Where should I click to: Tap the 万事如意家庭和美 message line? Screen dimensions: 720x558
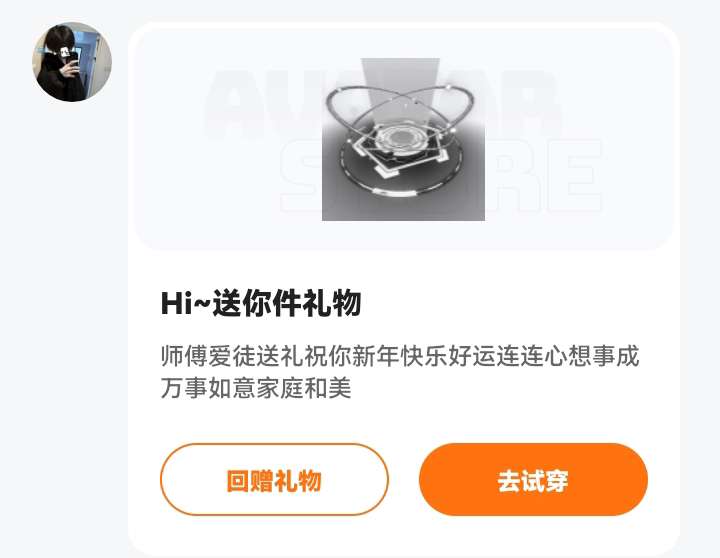[256, 388]
